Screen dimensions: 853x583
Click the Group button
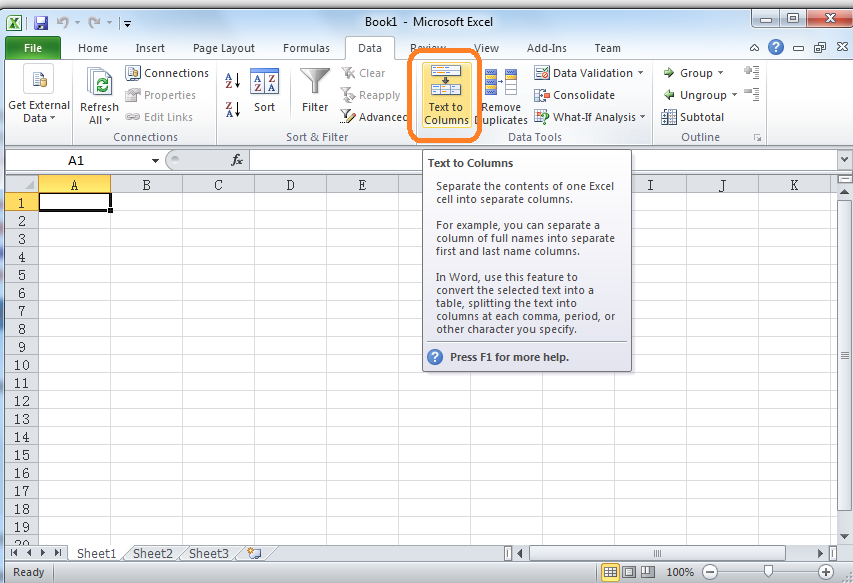(688, 73)
